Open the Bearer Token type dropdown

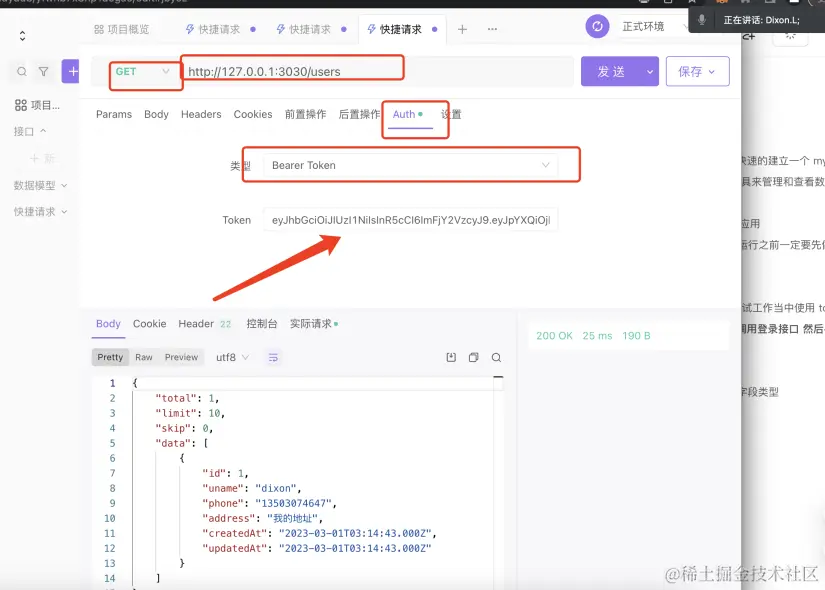pyautogui.click(x=410, y=165)
